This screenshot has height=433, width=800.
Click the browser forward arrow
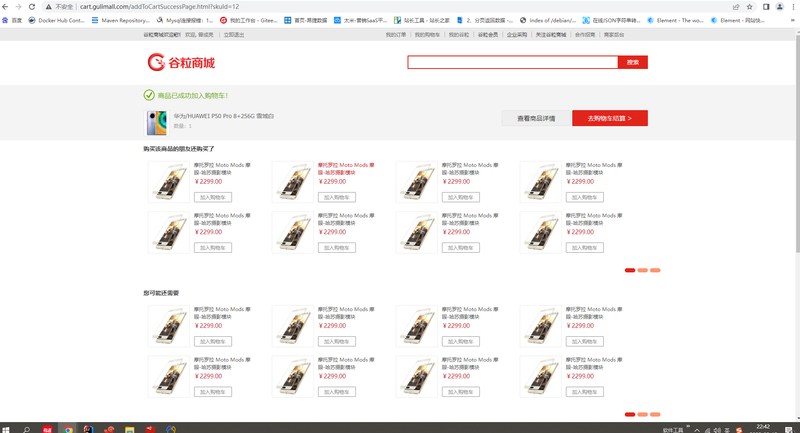tap(18, 7)
